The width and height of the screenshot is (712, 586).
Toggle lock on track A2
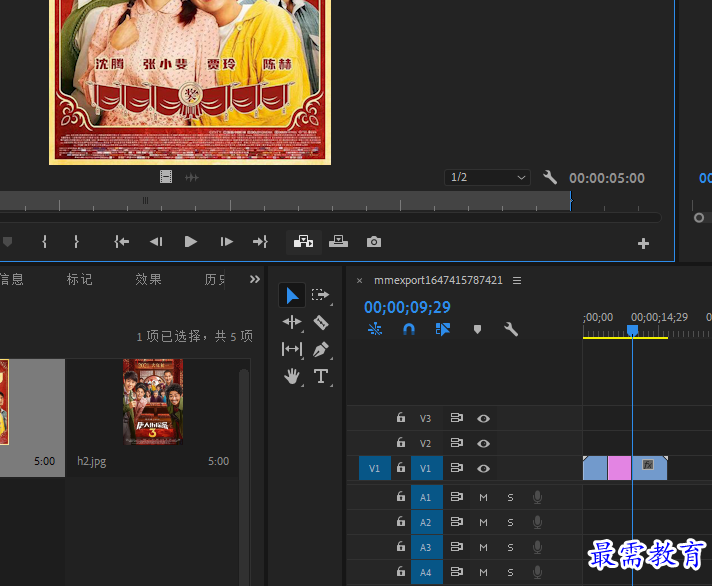[x=400, y=522]
